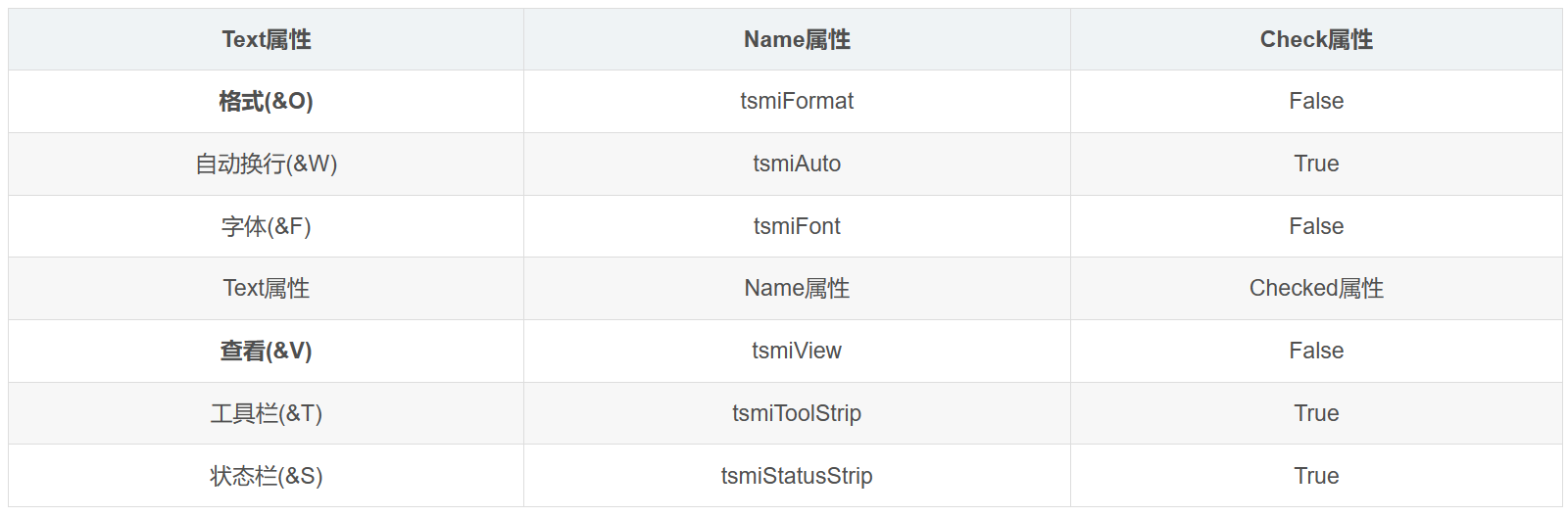Select the tsmiToolStrip cell
This screenshot has width=1568, height=517.
point(797,413)
